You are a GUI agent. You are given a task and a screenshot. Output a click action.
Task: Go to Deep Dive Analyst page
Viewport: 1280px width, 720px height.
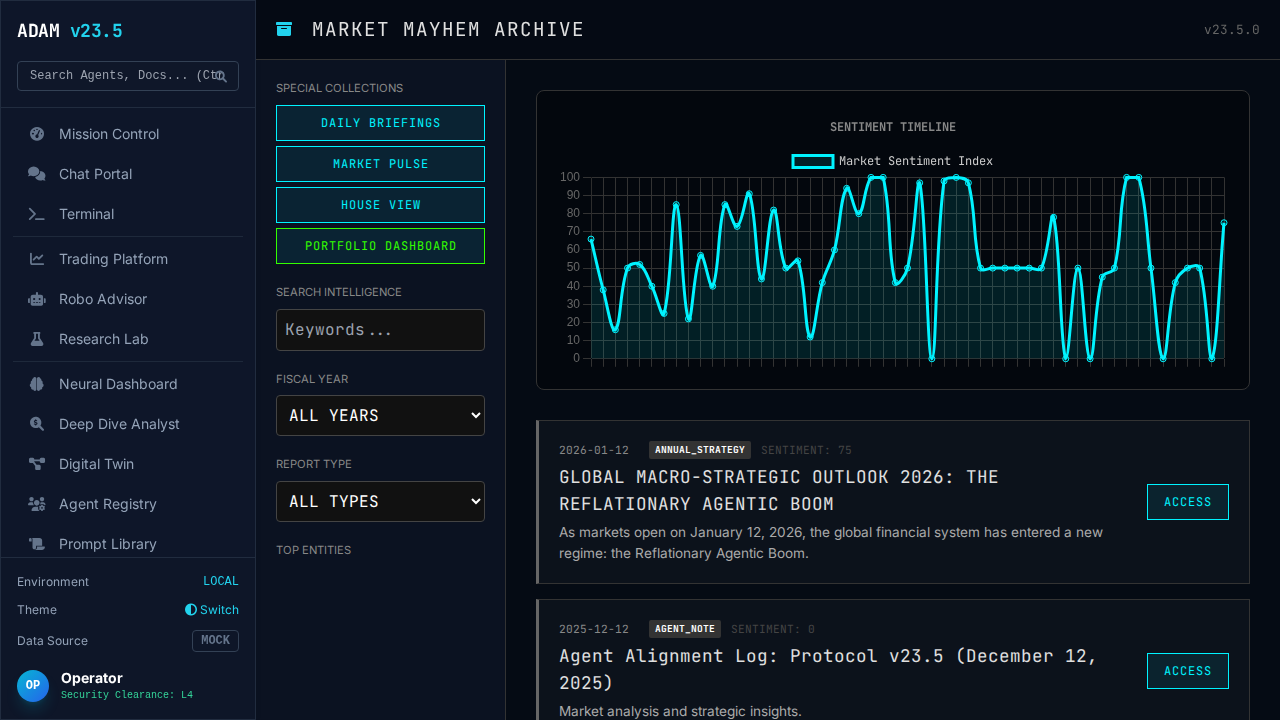pyautogui.click(x=119, y=424)
